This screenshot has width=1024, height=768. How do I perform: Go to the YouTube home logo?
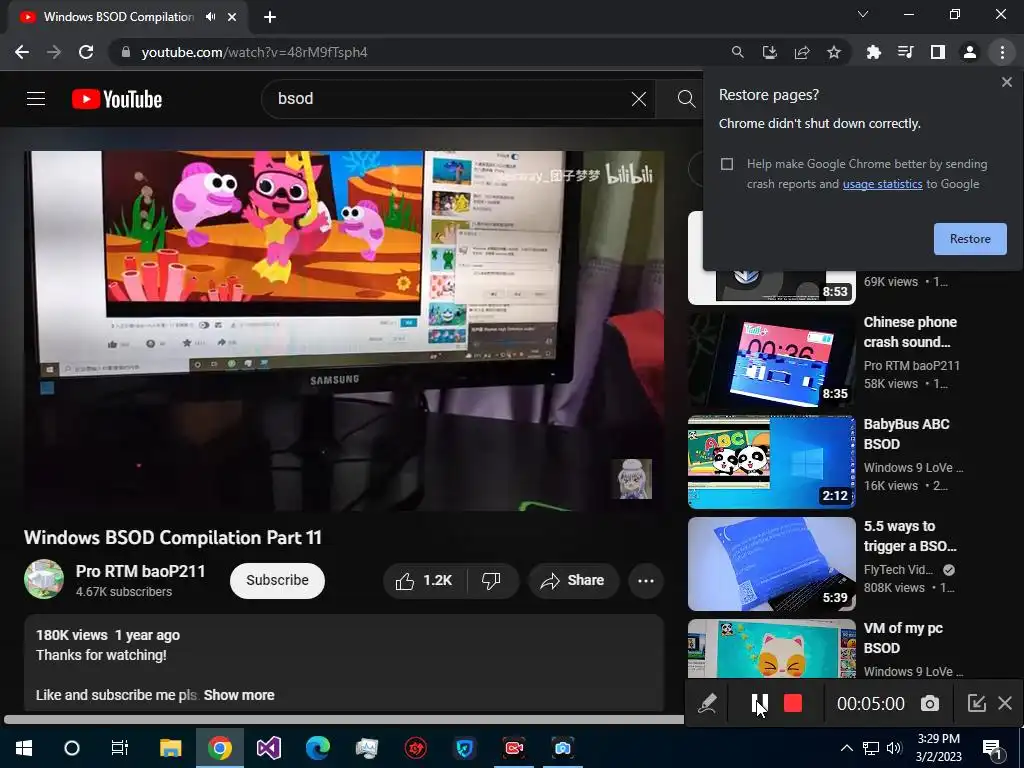[117, 99]
